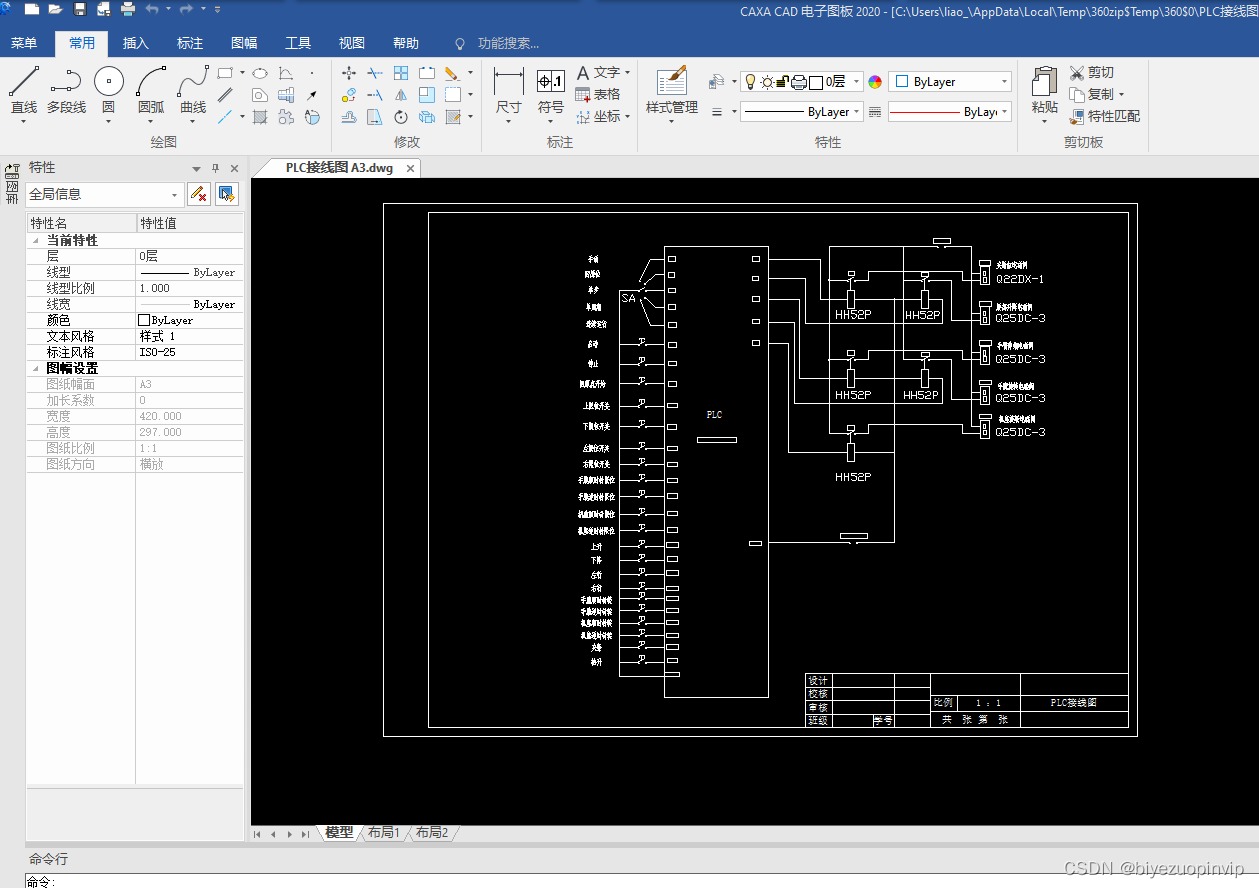Image resolution: width=1259 pixels, height=888 pixels.
Task: Click the color wheel icon in 特性 group
Action: [x=875, y=82]
